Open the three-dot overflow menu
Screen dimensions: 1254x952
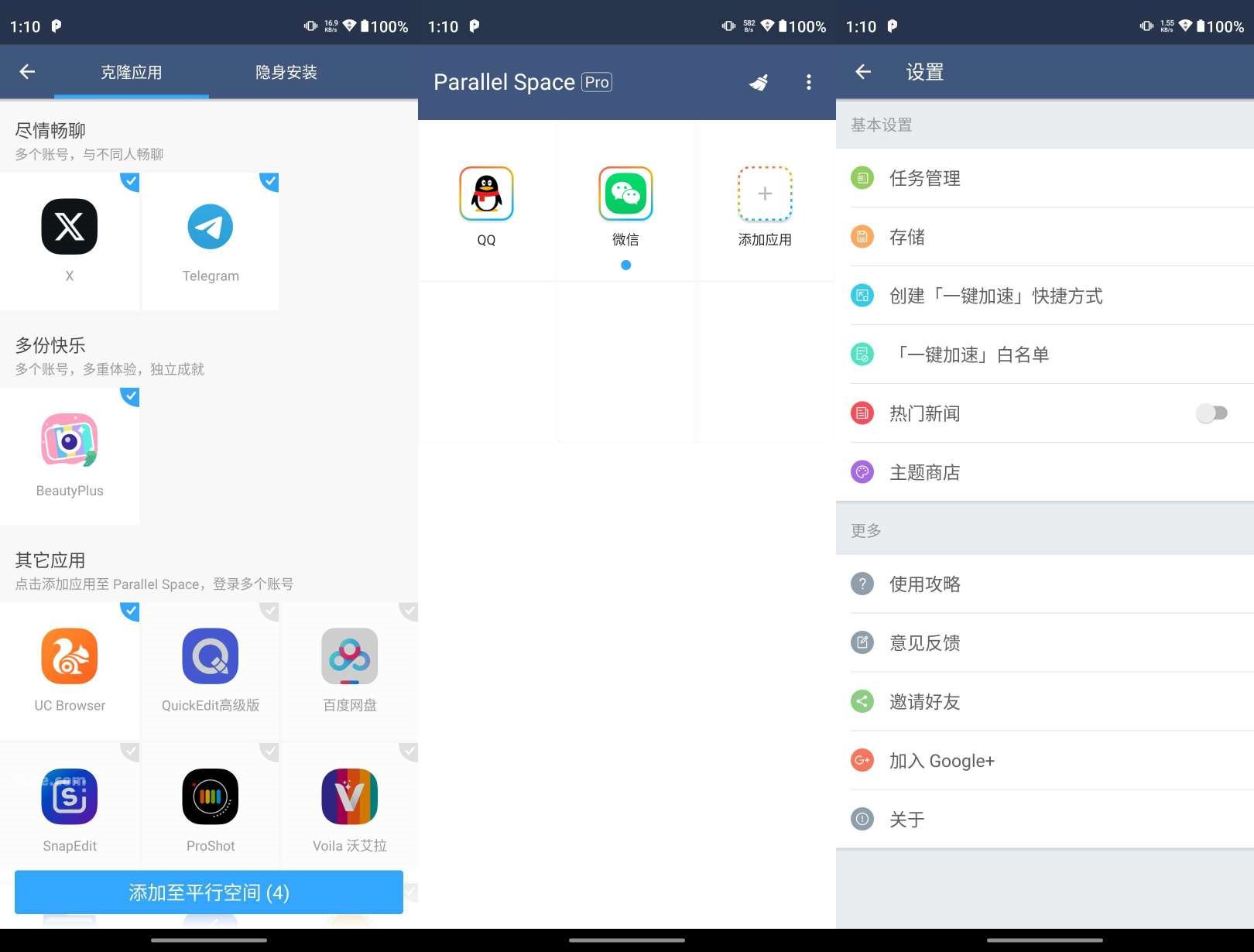809,82
